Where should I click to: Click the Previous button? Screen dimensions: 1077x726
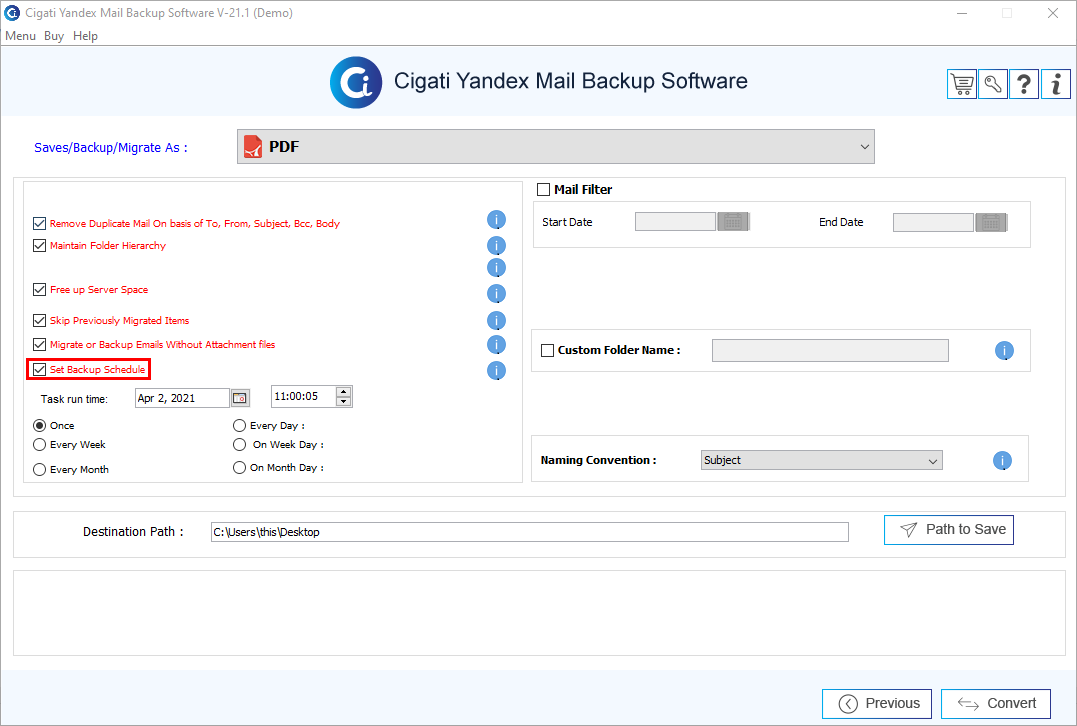[x=876, y=703]
